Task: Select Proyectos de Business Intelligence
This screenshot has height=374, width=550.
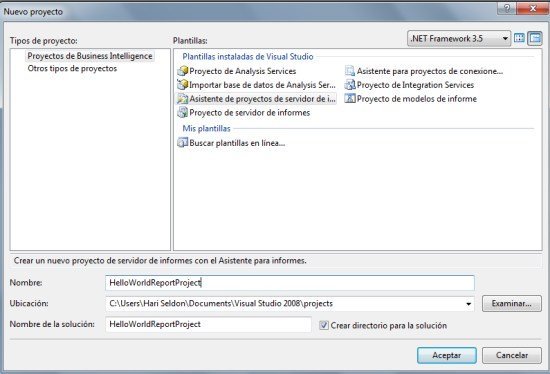Action: point(90,56)
